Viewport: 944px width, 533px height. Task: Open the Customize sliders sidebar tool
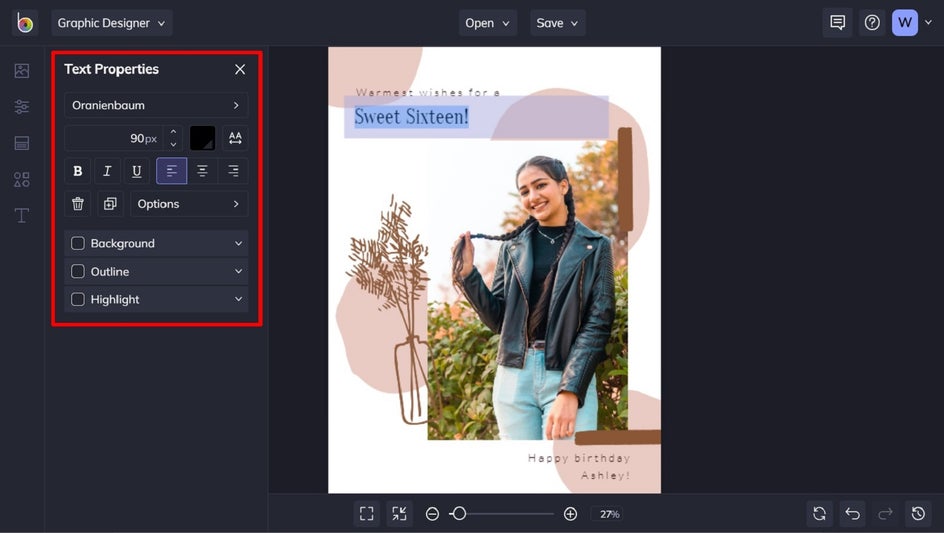click(22, 107)
